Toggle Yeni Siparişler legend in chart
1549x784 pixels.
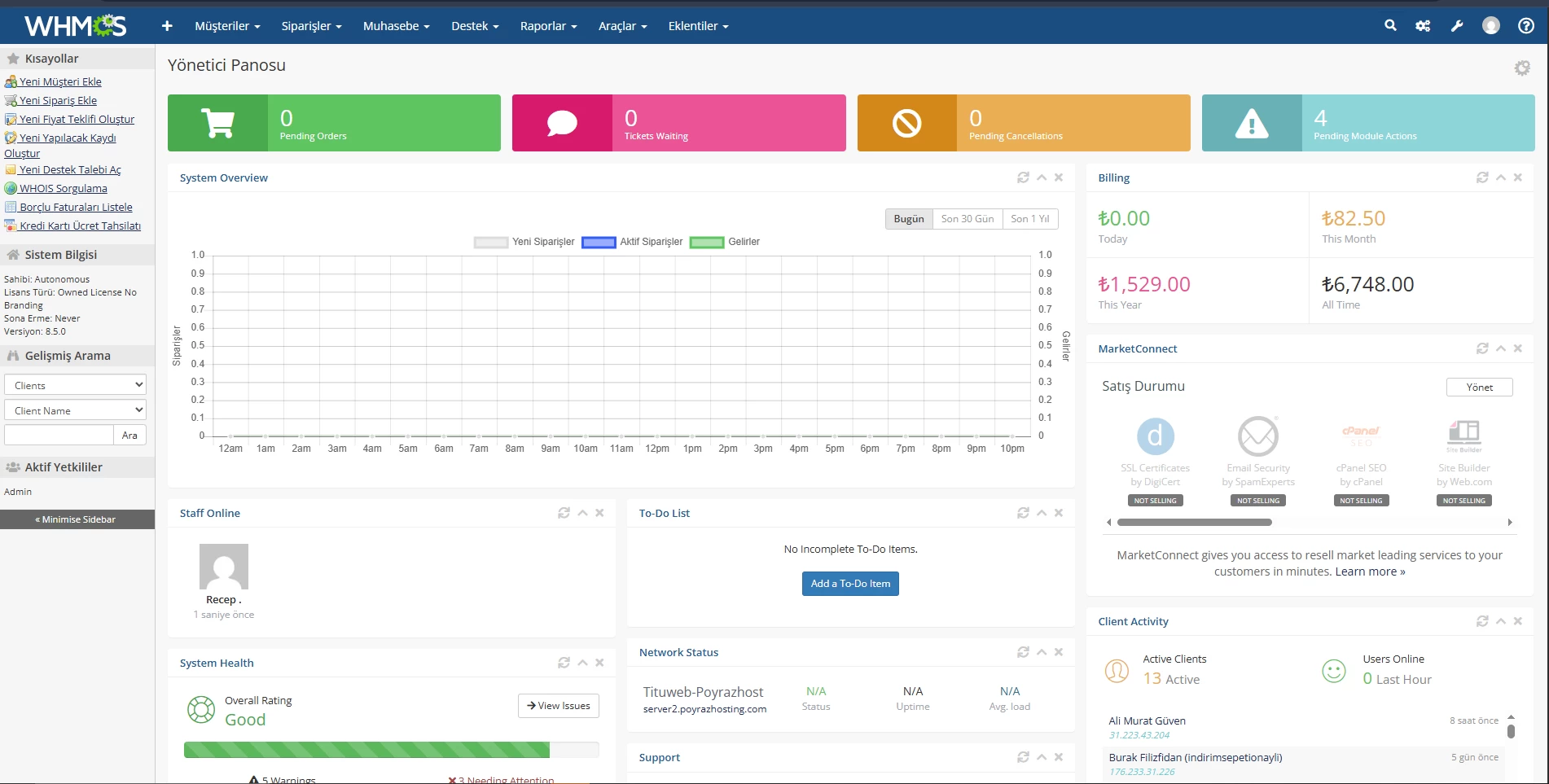click(524, 242)
